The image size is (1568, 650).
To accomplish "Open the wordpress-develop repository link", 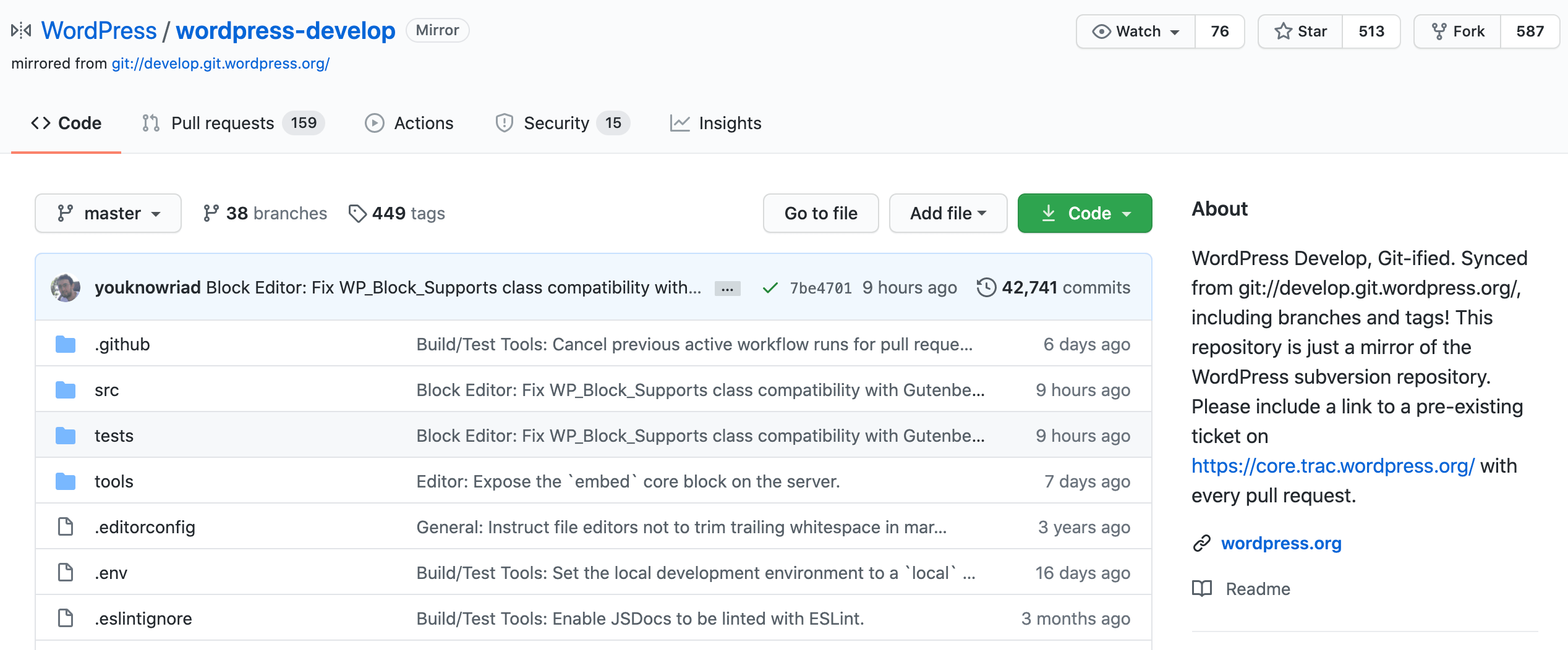I will point(285,30).
